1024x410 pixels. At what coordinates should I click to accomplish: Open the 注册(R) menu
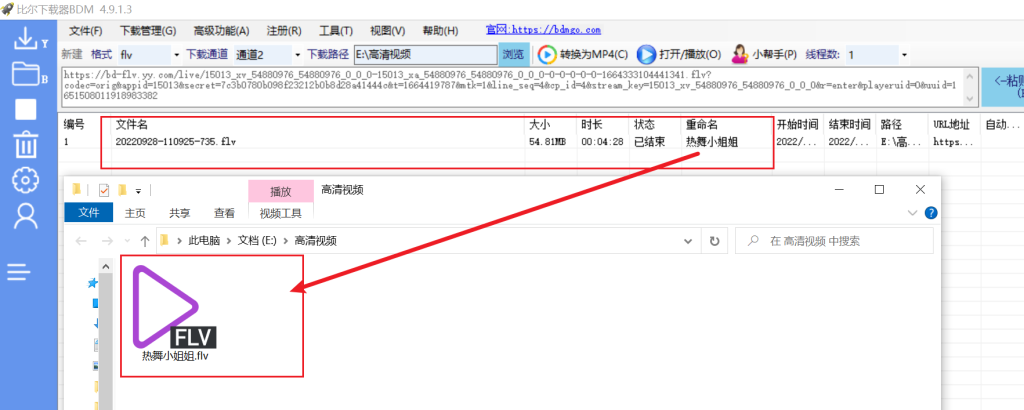(x=284, y=31)
